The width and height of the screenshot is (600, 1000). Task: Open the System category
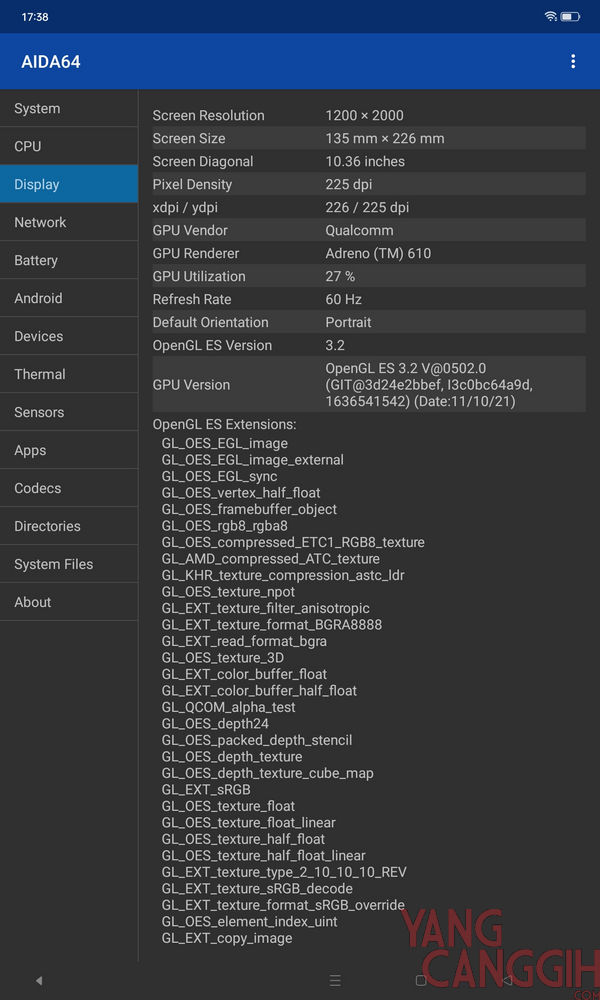69,109
